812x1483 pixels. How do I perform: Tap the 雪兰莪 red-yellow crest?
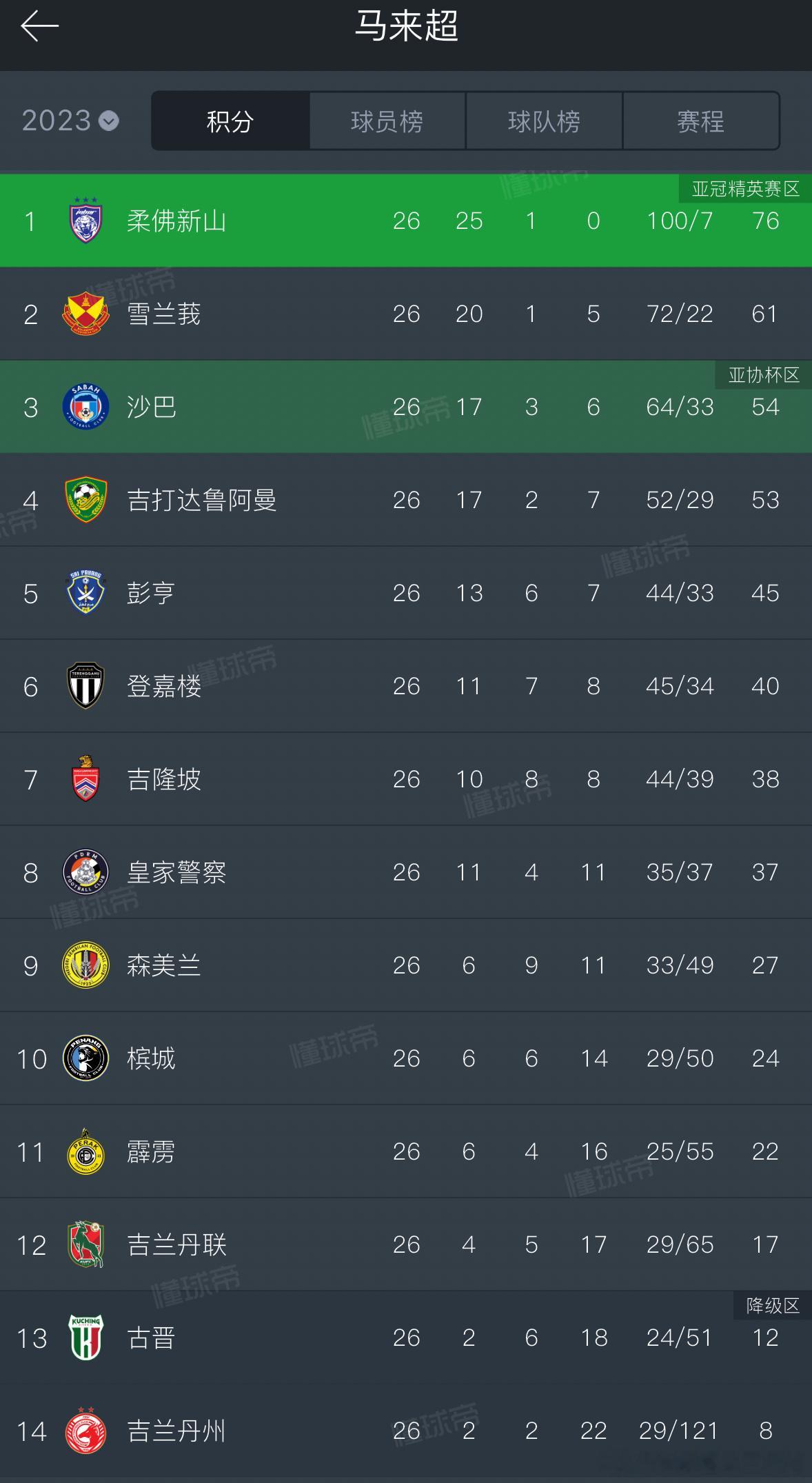[85, 314]
